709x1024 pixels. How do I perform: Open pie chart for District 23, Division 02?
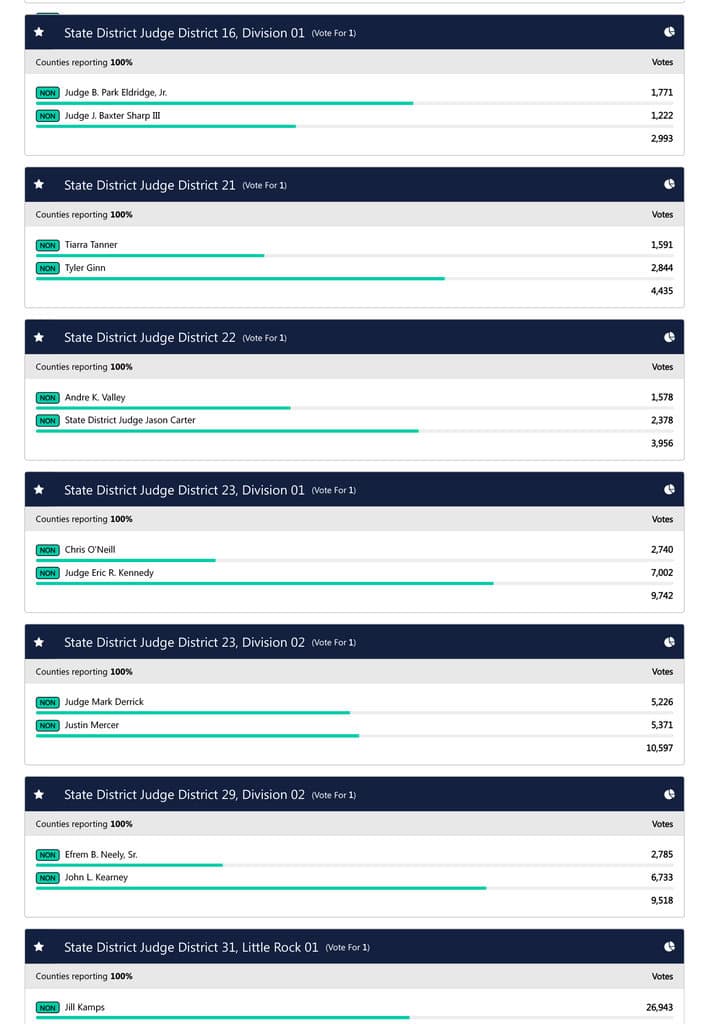[x=669, y=642]
